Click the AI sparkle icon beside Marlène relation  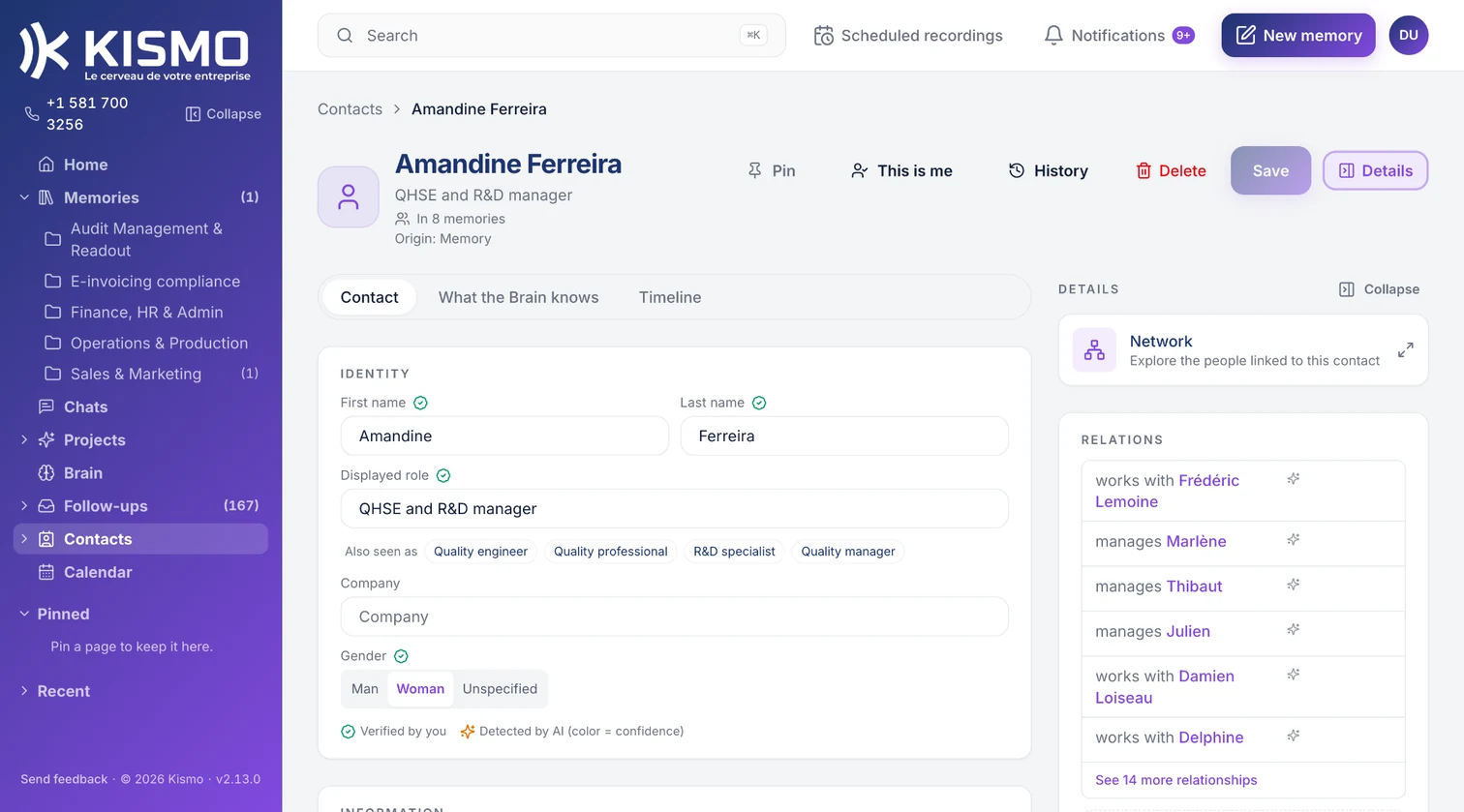pyautogui.click(x=1294, y=540)
